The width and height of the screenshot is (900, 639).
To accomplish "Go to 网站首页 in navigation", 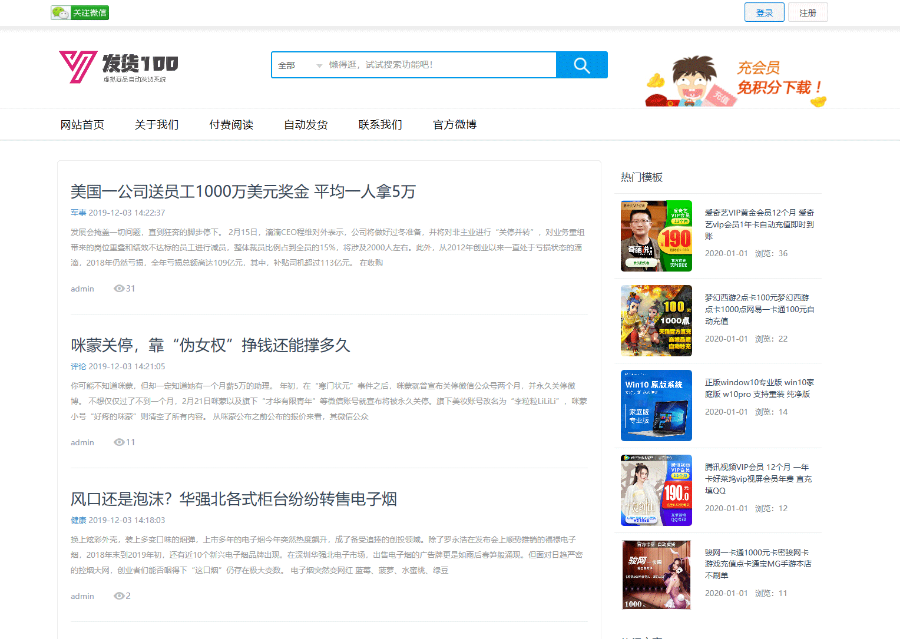I will tap(82, 125).
